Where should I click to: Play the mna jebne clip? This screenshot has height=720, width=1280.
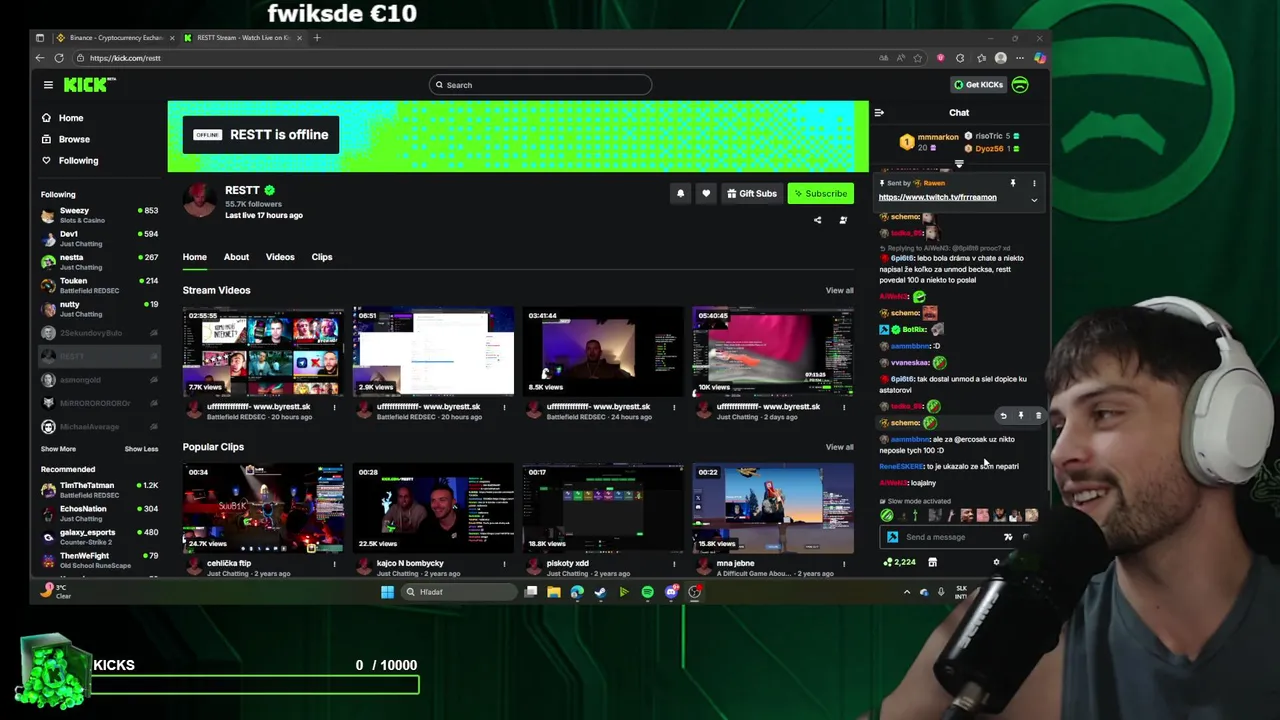[773, 508]
